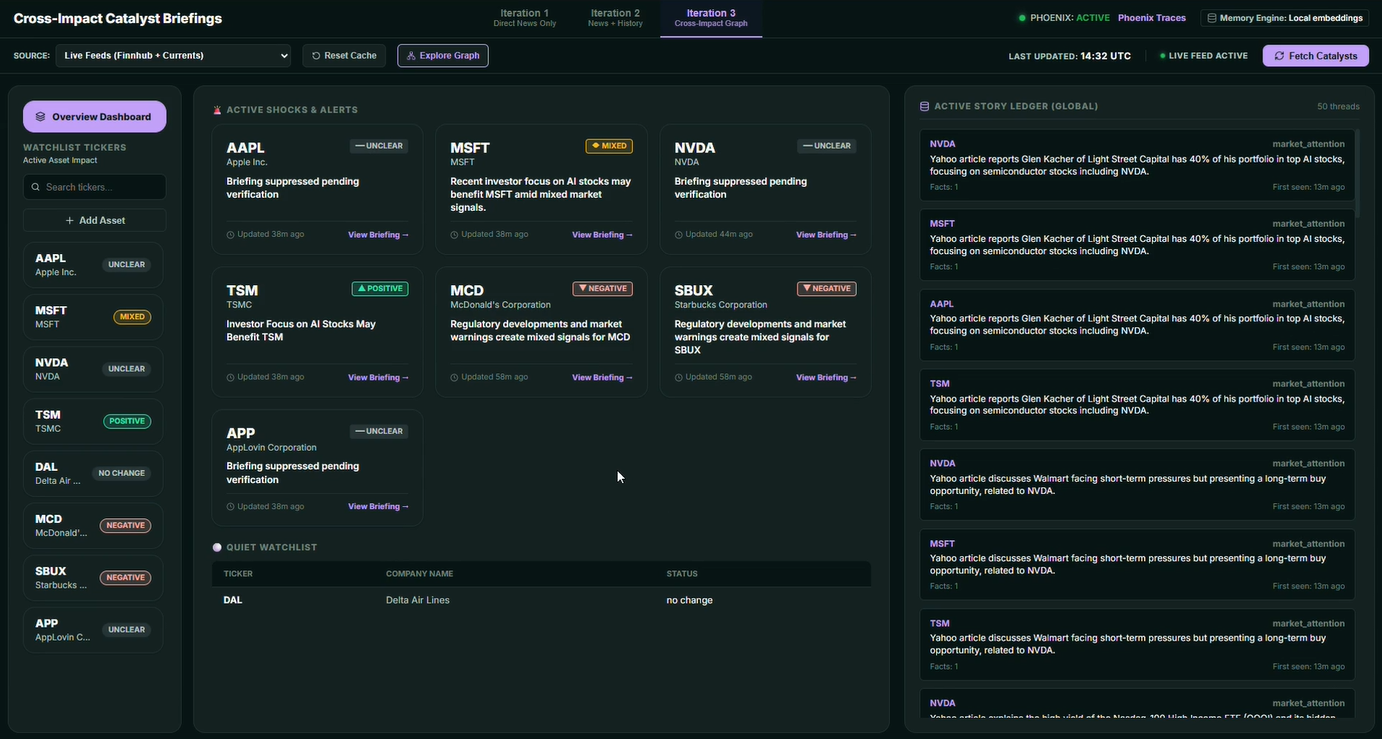The image size is (1382, 739).
Task: Click the green Phoenix Active status dot
Action: pos(1022,18)
